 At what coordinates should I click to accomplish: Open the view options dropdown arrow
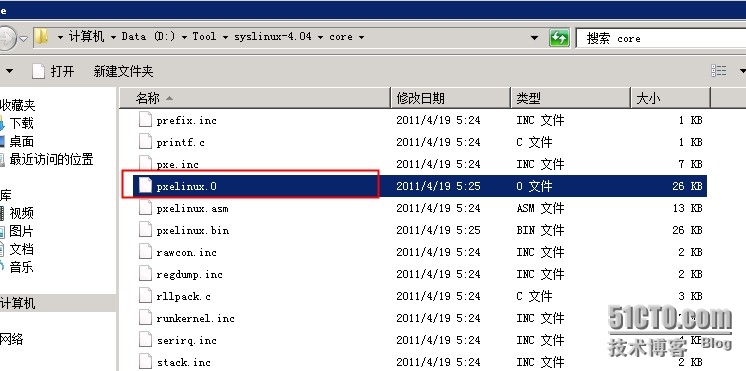pos(742,71)
